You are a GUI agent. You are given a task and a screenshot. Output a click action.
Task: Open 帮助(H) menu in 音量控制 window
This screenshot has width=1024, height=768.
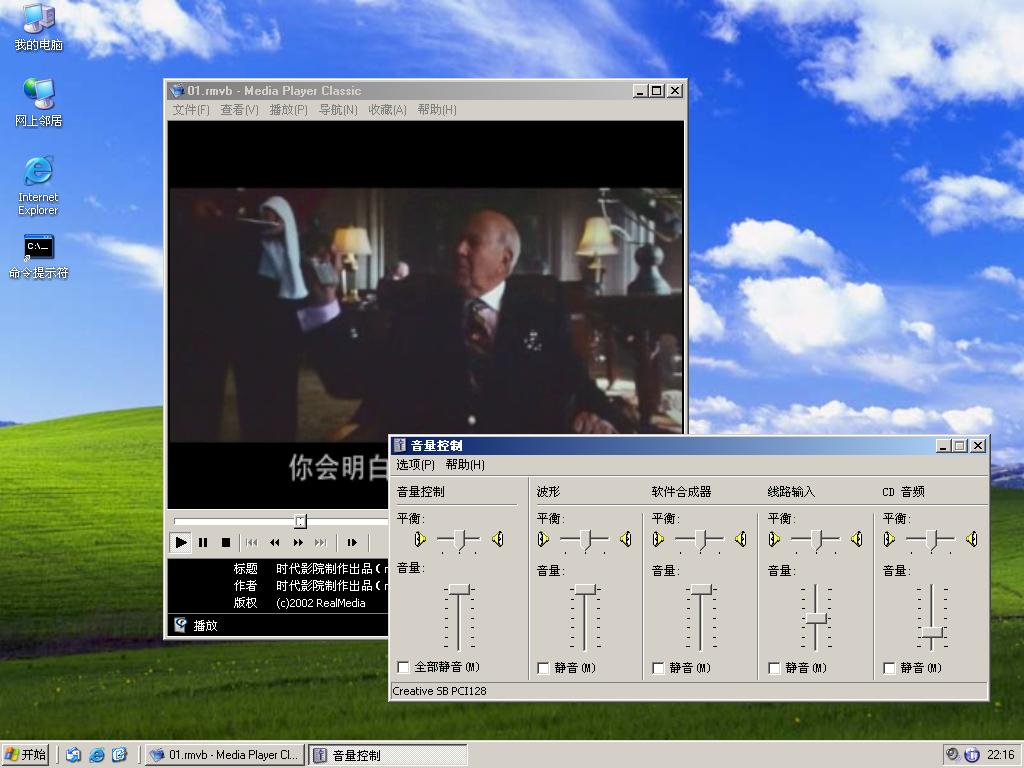click(465, 464)
